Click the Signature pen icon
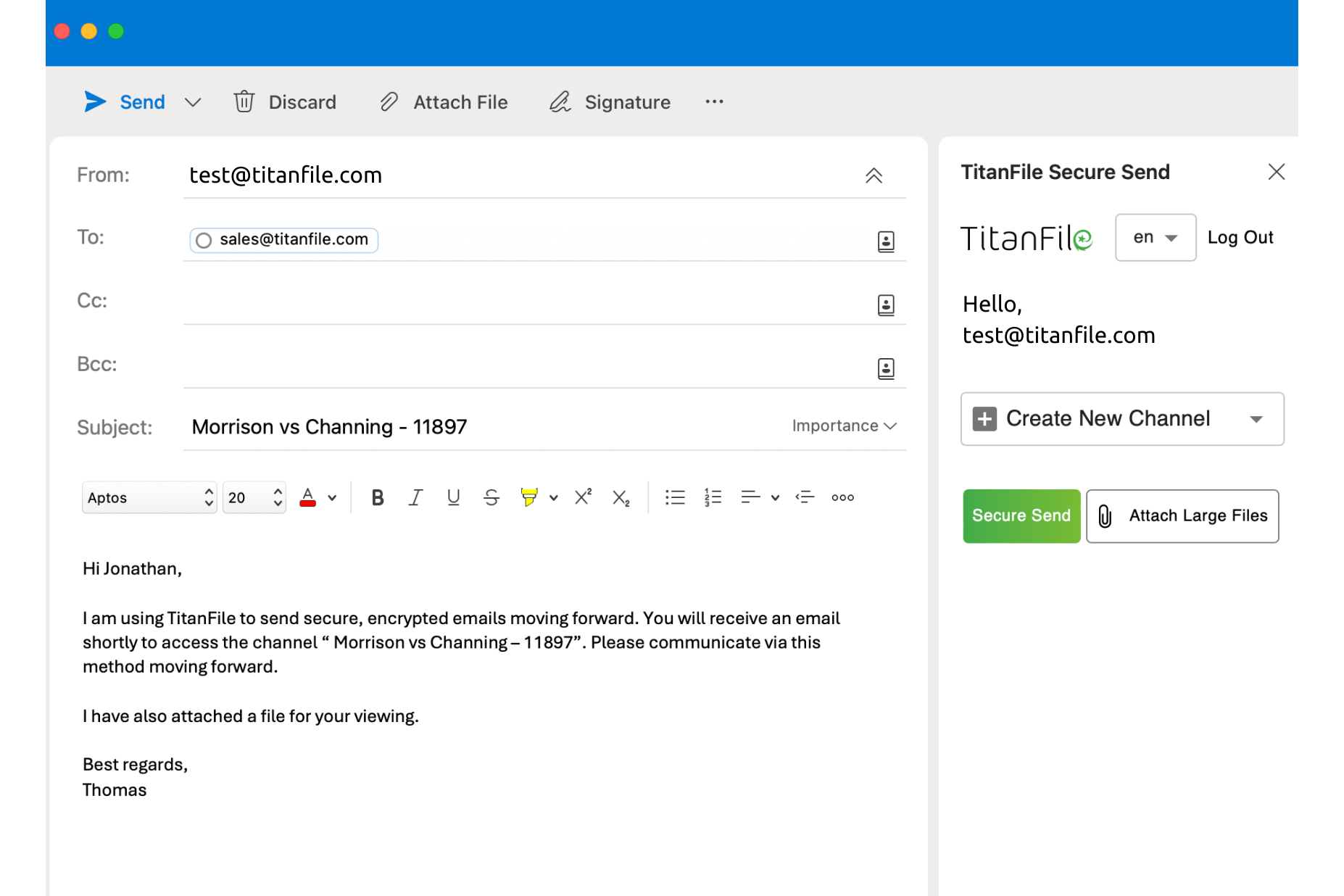Screen dimensions: 1344x896 click(x=560, y=101)
